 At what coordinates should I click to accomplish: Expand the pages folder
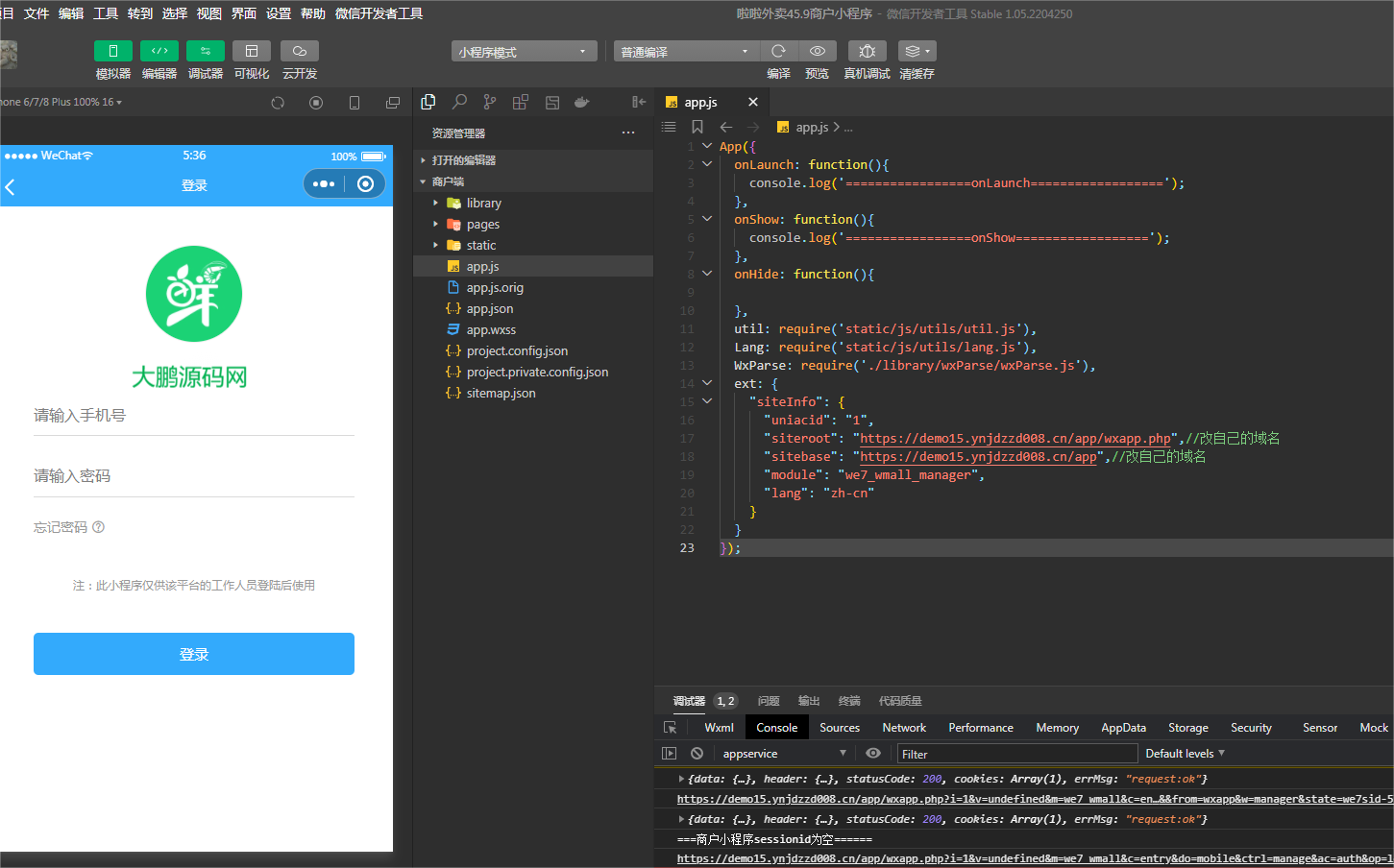pos(482,225)
